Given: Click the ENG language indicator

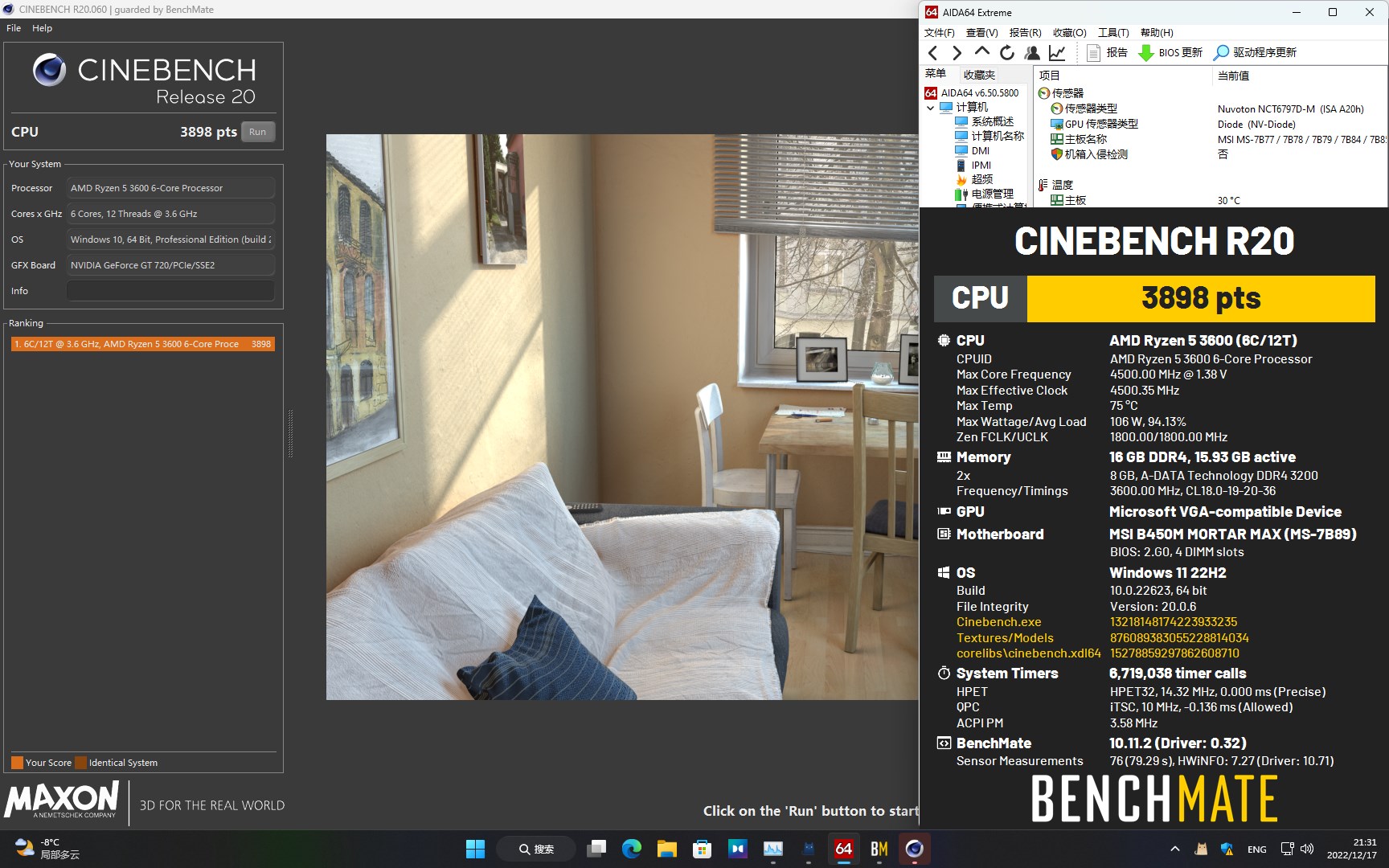Looking at the screenshot, I should coord(1256,850).
